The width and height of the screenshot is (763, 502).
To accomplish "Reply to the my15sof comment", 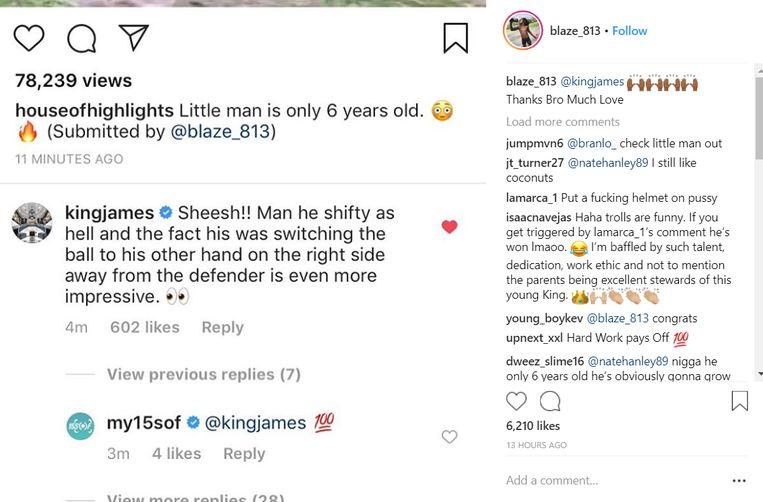I will 244,453.
